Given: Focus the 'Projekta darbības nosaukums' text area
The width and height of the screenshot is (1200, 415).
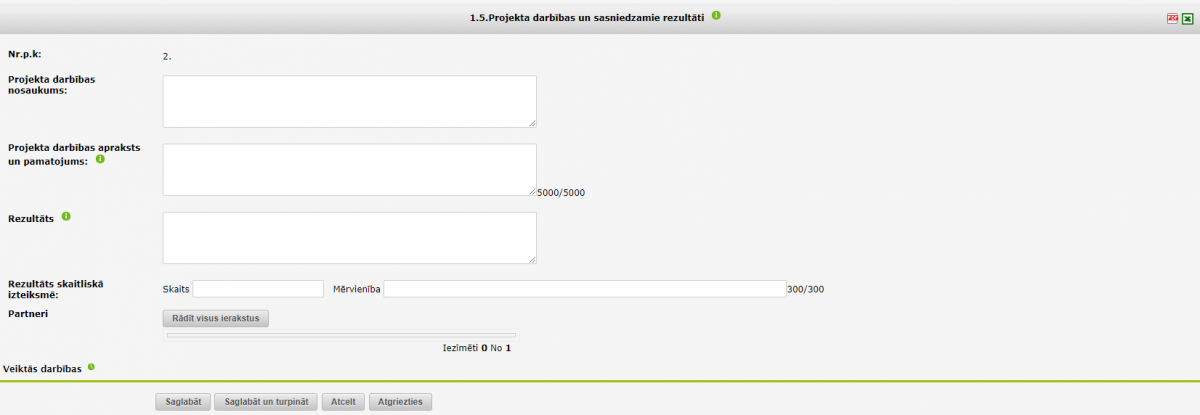Looking at the screenshot, I should pyautogui.click(x=349, y=101).
